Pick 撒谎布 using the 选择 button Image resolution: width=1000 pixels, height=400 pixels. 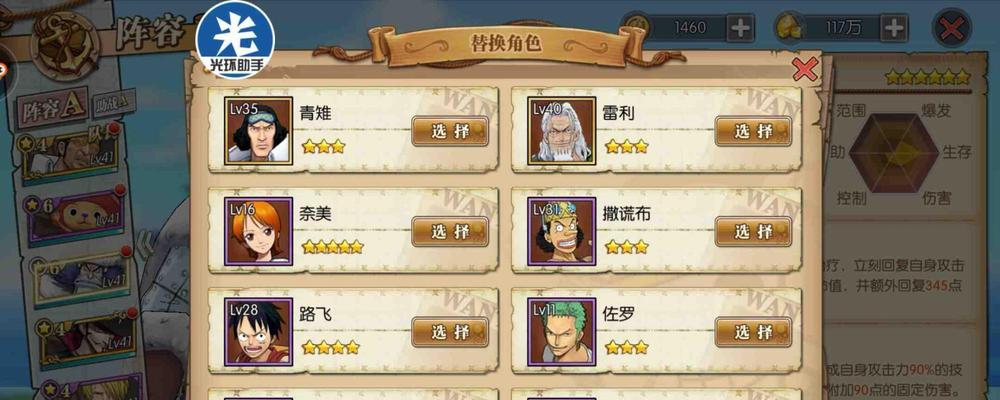753,231
